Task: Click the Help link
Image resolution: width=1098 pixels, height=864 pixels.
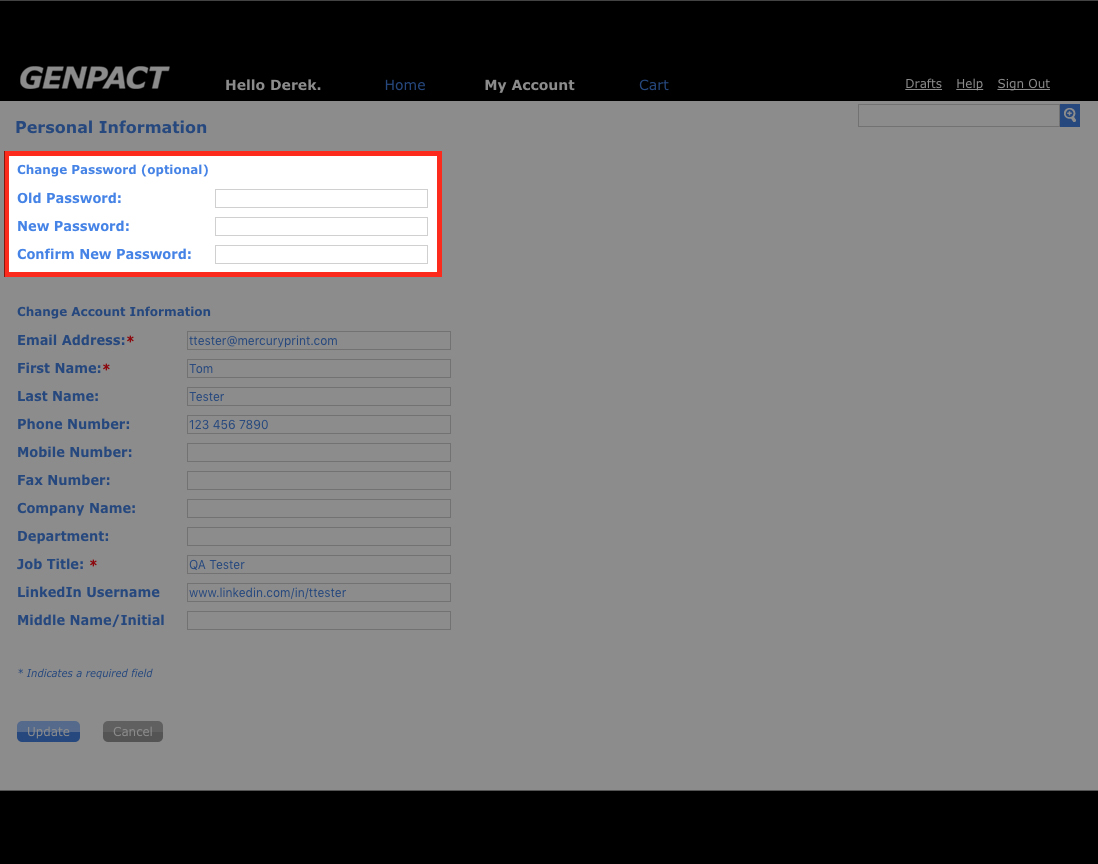Action: point(969,84)
